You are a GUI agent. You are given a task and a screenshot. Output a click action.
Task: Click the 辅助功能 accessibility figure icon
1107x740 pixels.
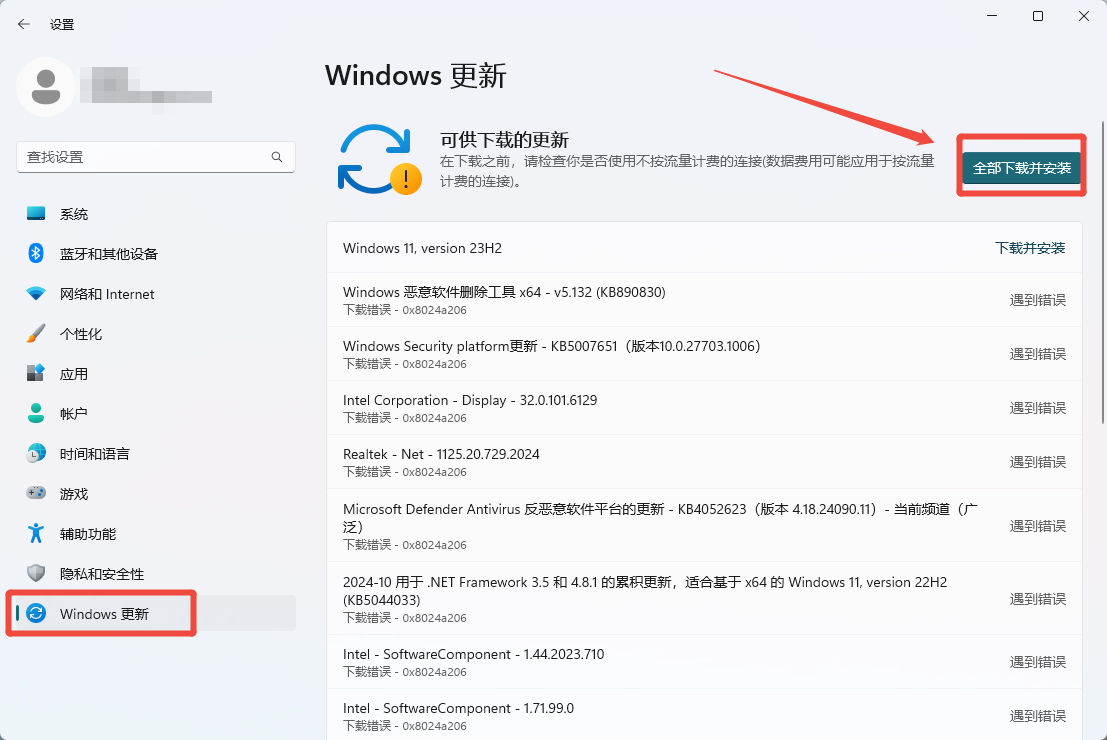pos(36,533)
